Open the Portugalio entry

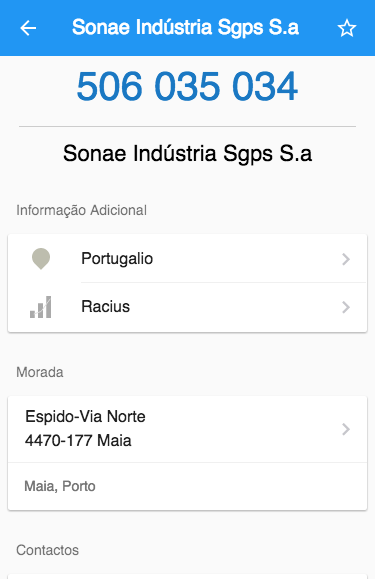coord(188,258)
